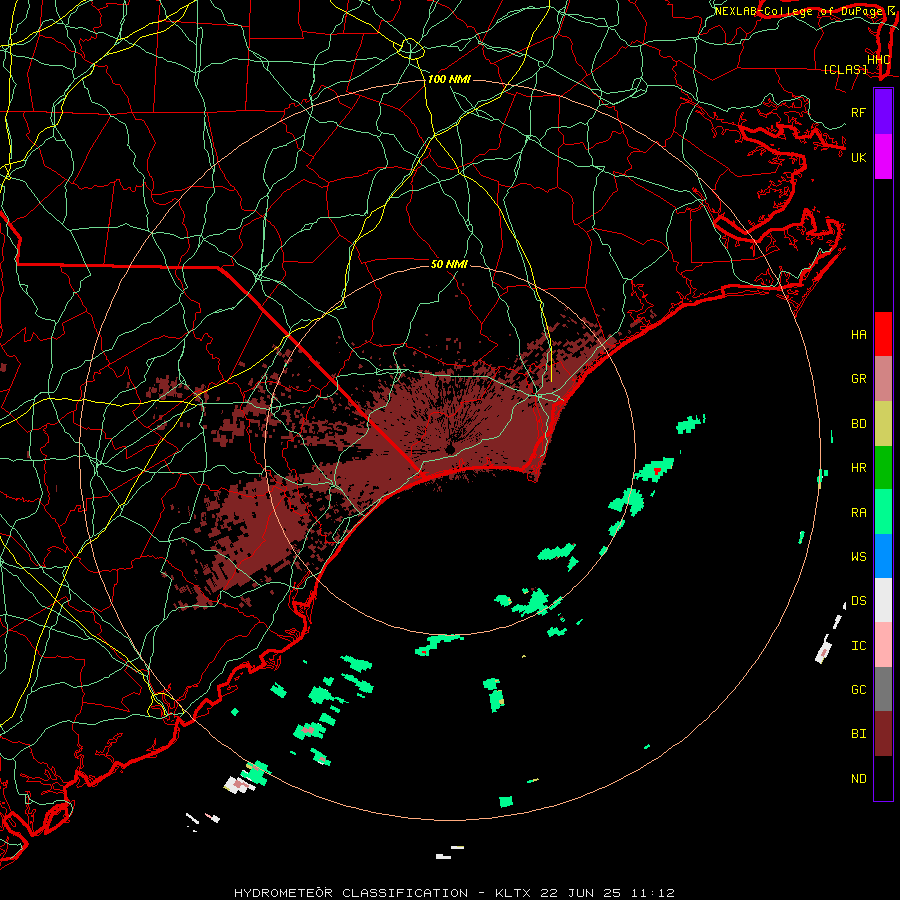Click the GC legend label
Image resolution: width=900 pixels, height=900 pixels.
859,690
